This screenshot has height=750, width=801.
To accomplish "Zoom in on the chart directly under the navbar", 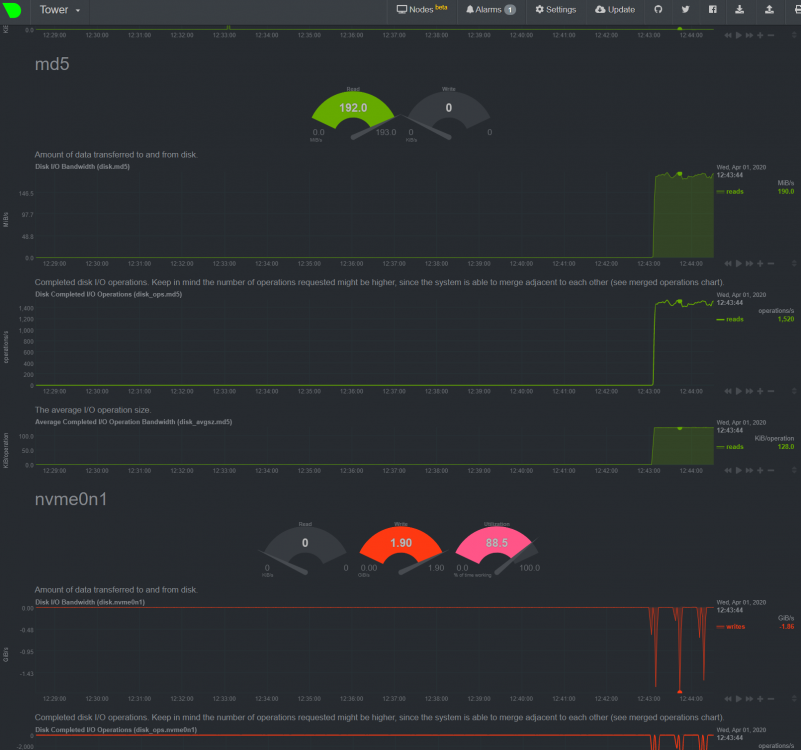I will pyautogui.click(x=760, y=35).
